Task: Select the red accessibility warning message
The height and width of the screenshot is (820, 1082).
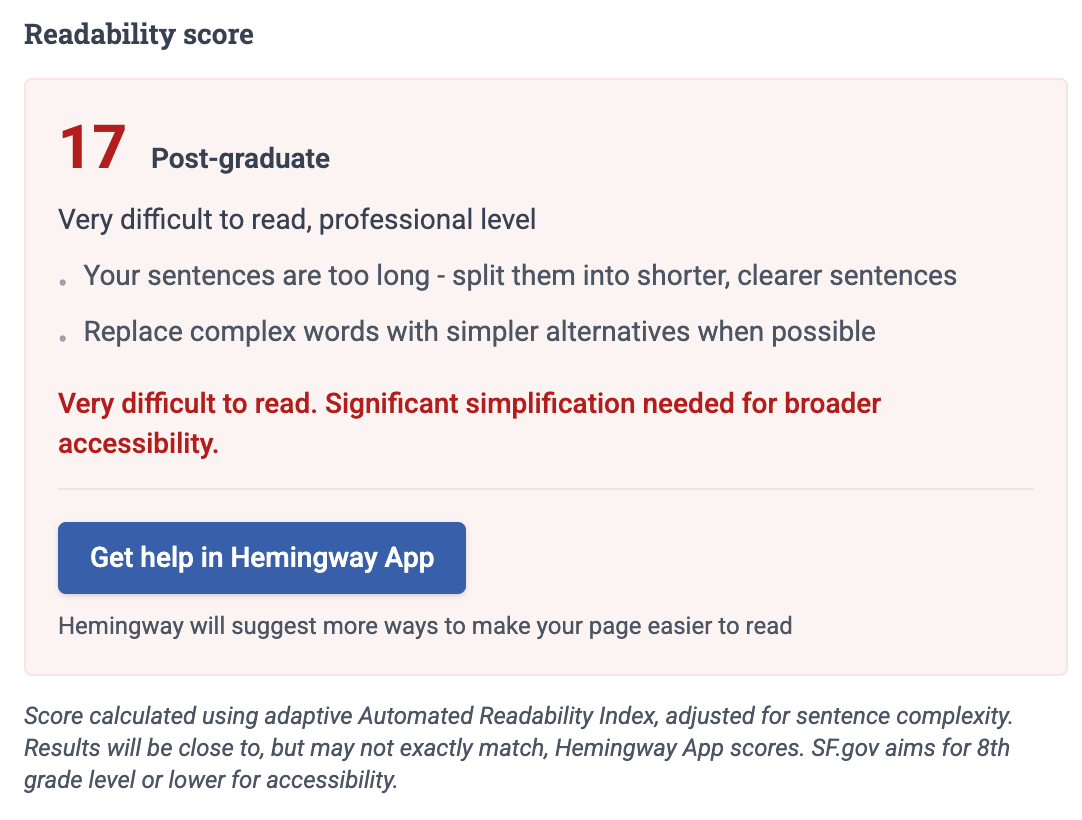Action: tap(468, 422)
